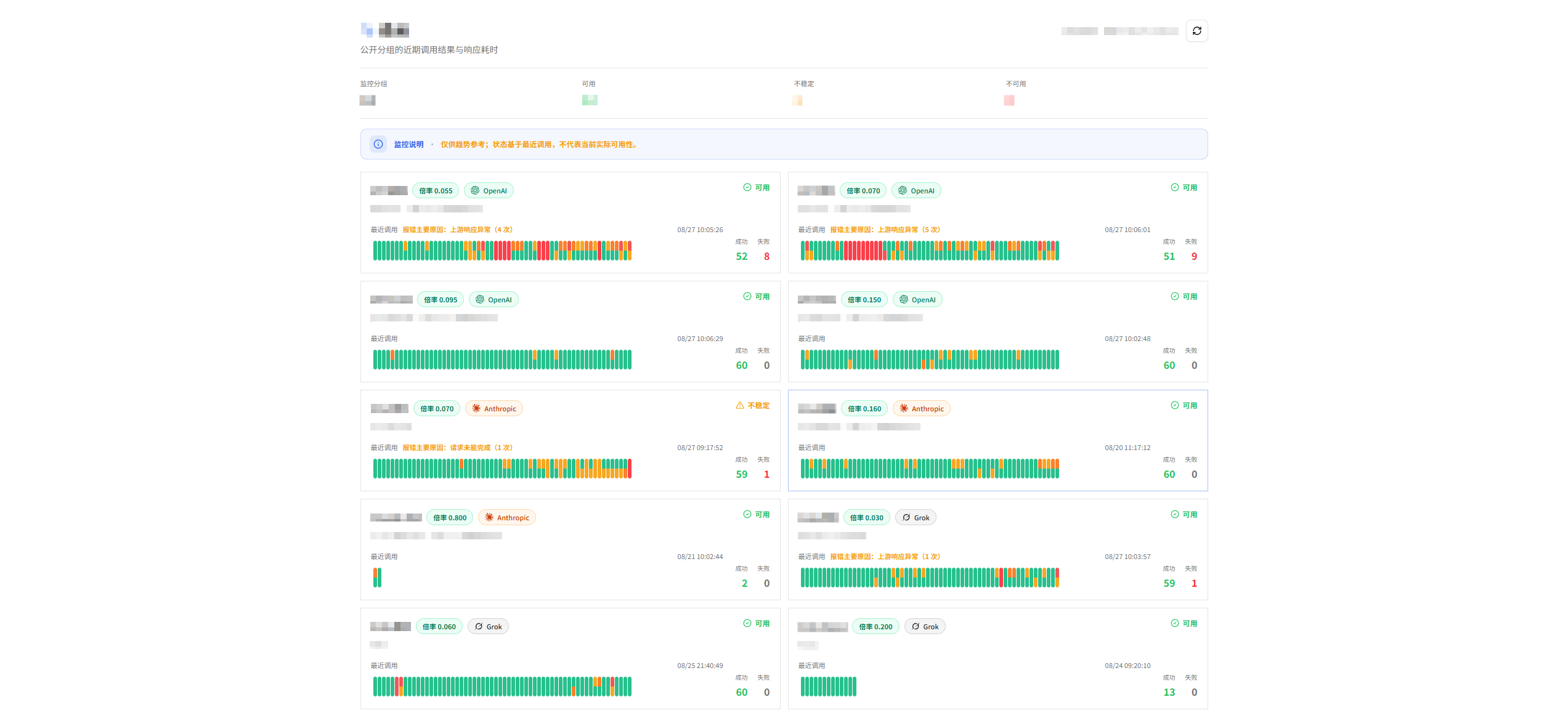Click the failure count 9 in 倍率 0.070 OpenAI card
This screenshot has width=1568, height=713.
pos(1194,257)
